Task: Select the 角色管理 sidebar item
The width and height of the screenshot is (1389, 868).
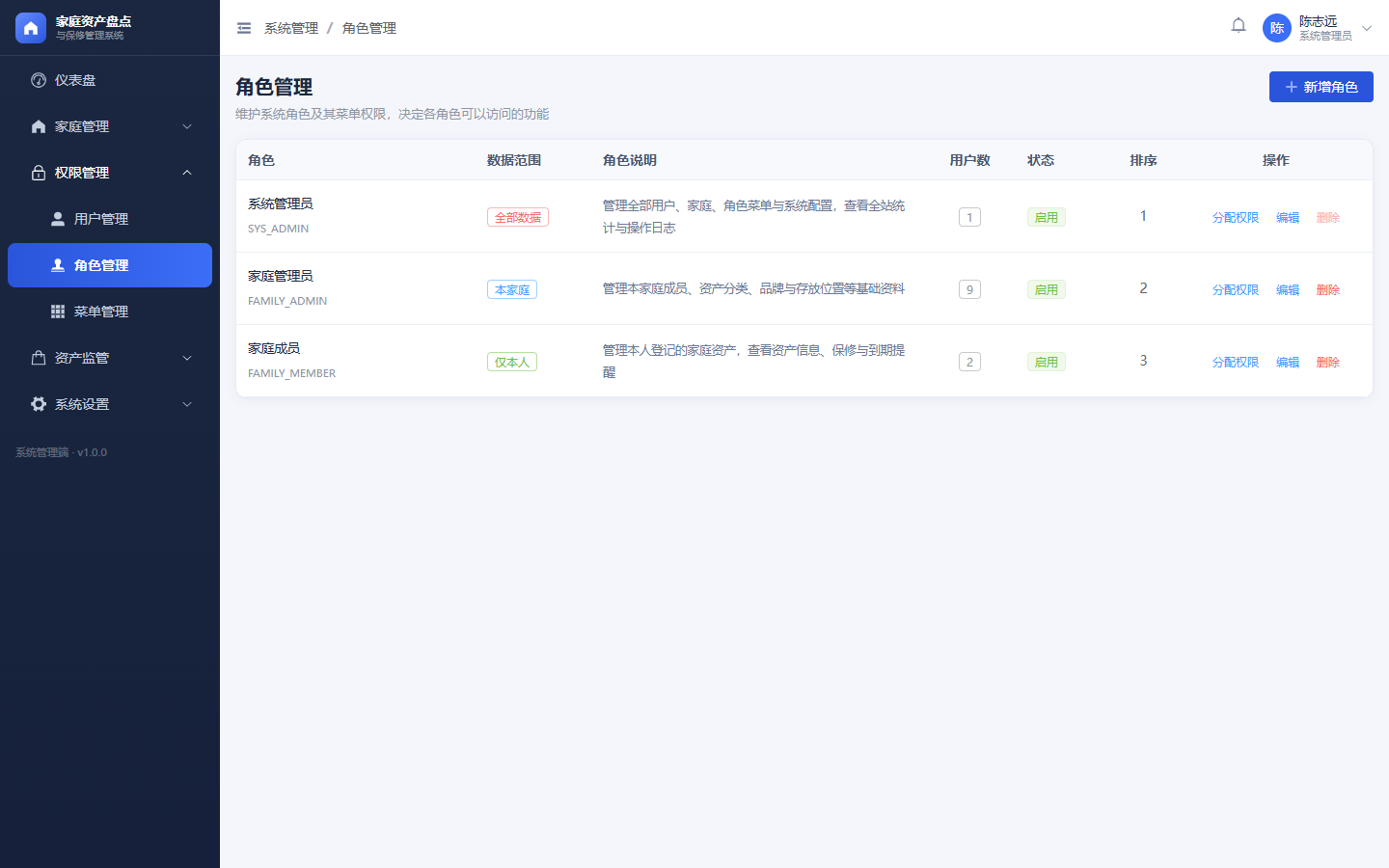Action: pos(110,265)
